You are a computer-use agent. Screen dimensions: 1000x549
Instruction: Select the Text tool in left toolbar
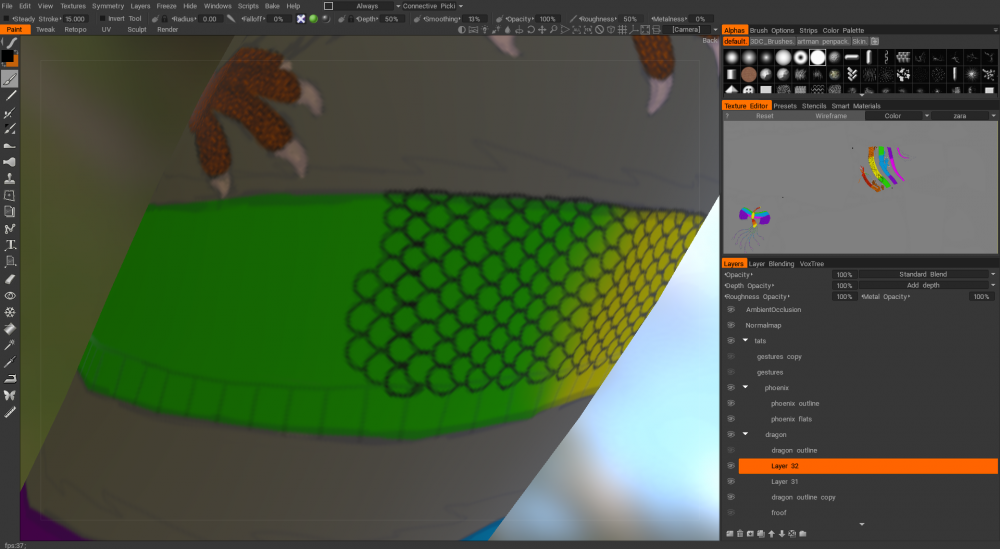pyautogui.click(x=10, y=245)
